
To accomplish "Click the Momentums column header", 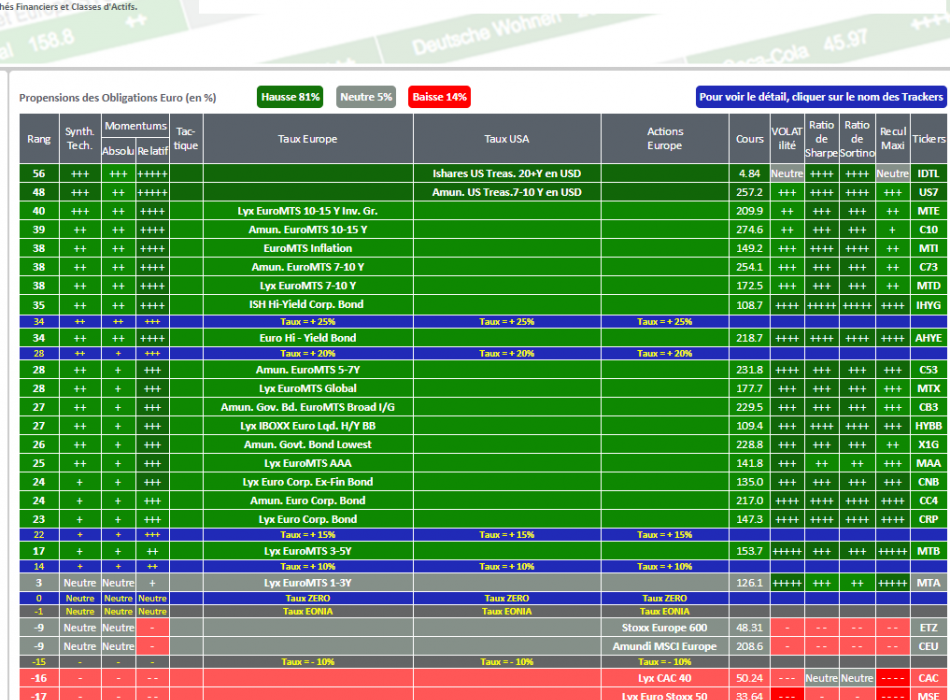I will [x=135, y=126].
